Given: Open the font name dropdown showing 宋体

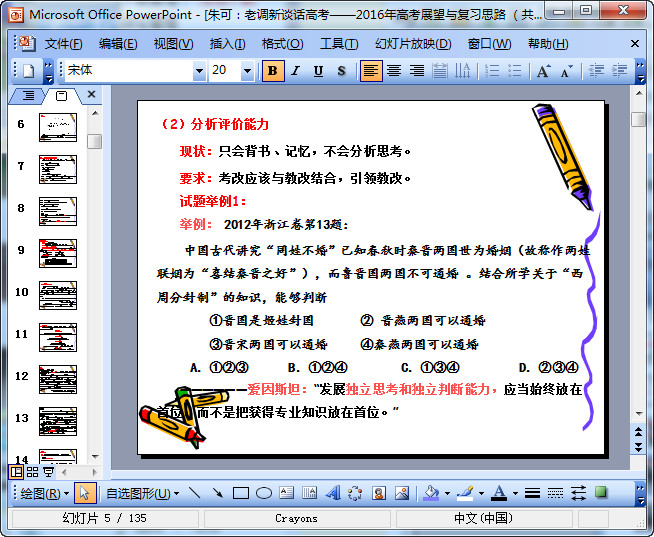Looking at the screenshot, I should [x=199, y=71].
